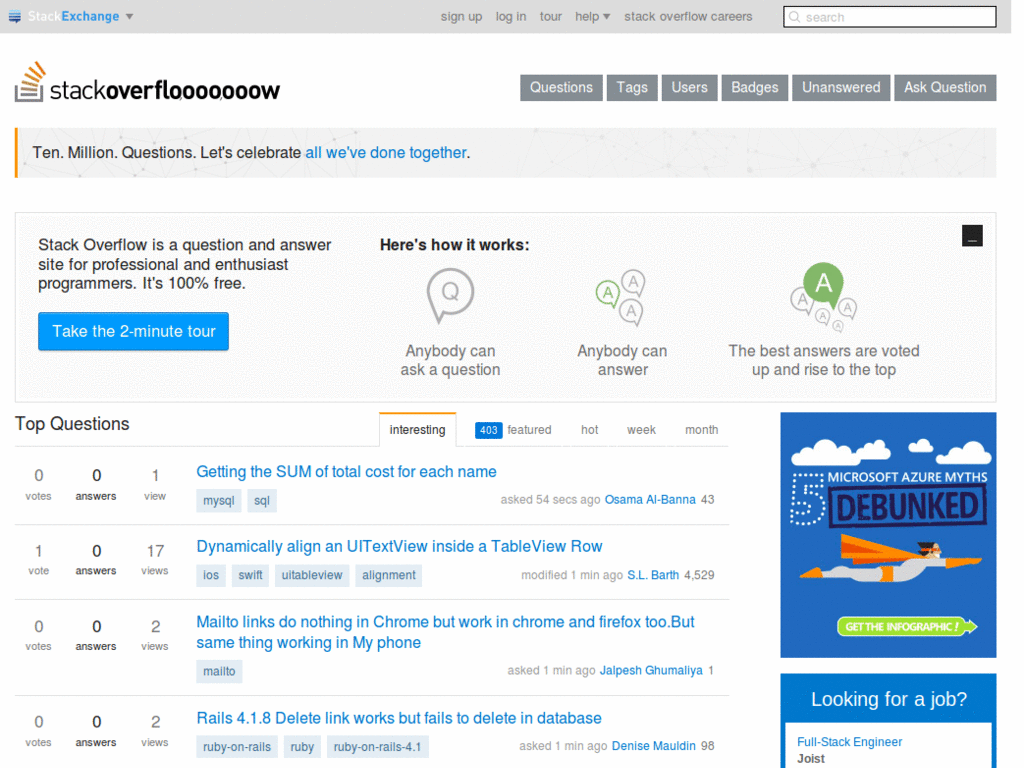Open the Mailto links Chrome question

click(x=445, y=632)
